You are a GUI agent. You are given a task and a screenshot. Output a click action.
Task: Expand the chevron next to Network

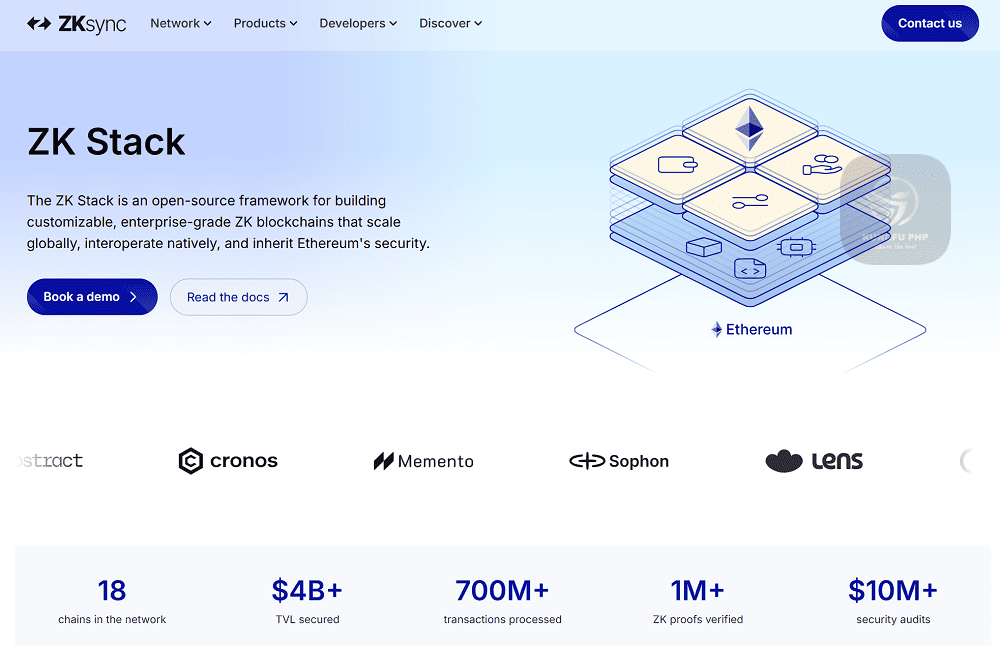click(x=207, y=24)
